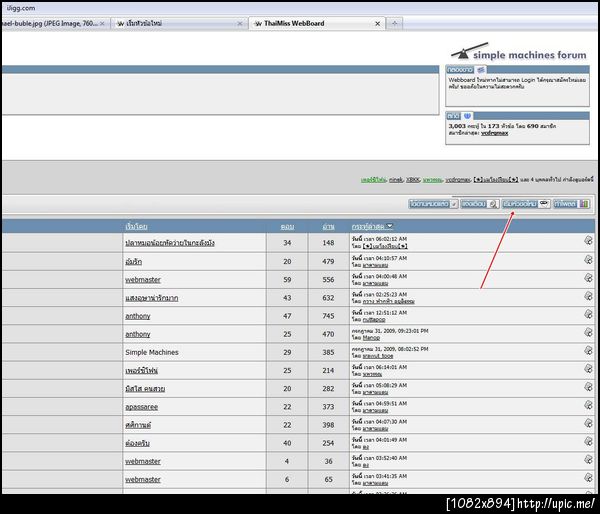Sort by last post using the header arrow
600x514 pixels.
pyautogui.click(x=390, y=226)
